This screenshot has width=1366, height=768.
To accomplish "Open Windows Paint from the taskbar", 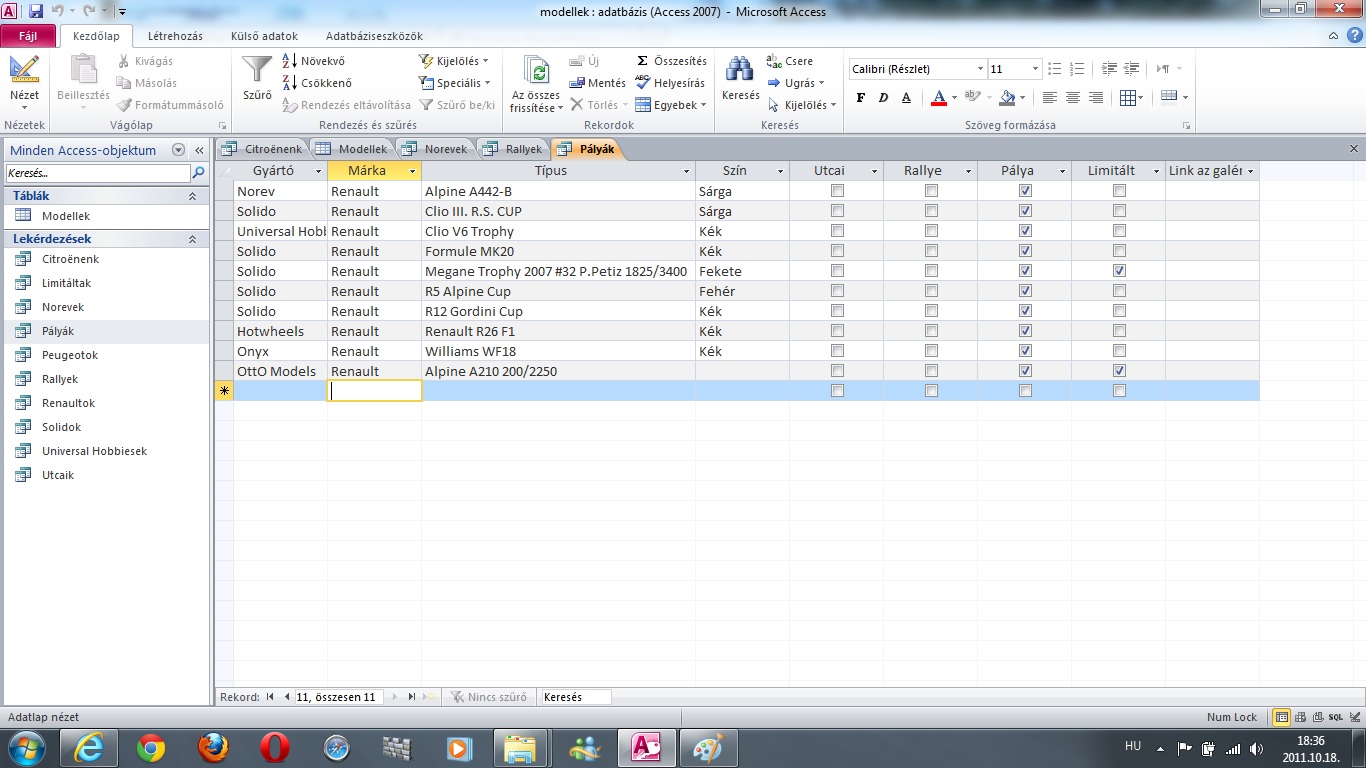I will 708,747.
